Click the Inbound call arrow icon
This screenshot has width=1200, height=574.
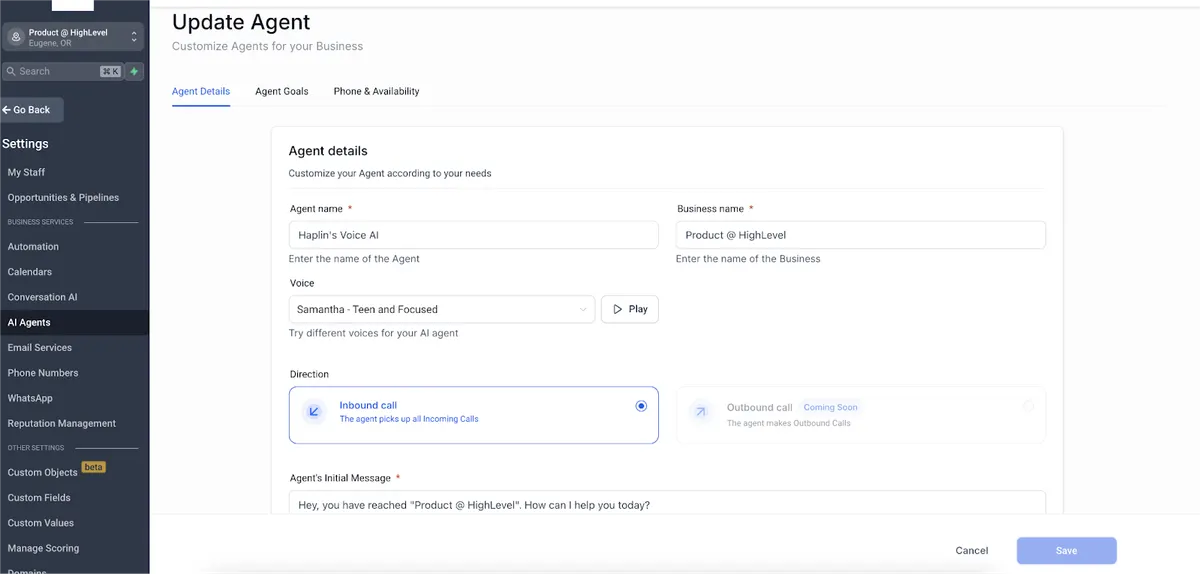pos(314,411)
